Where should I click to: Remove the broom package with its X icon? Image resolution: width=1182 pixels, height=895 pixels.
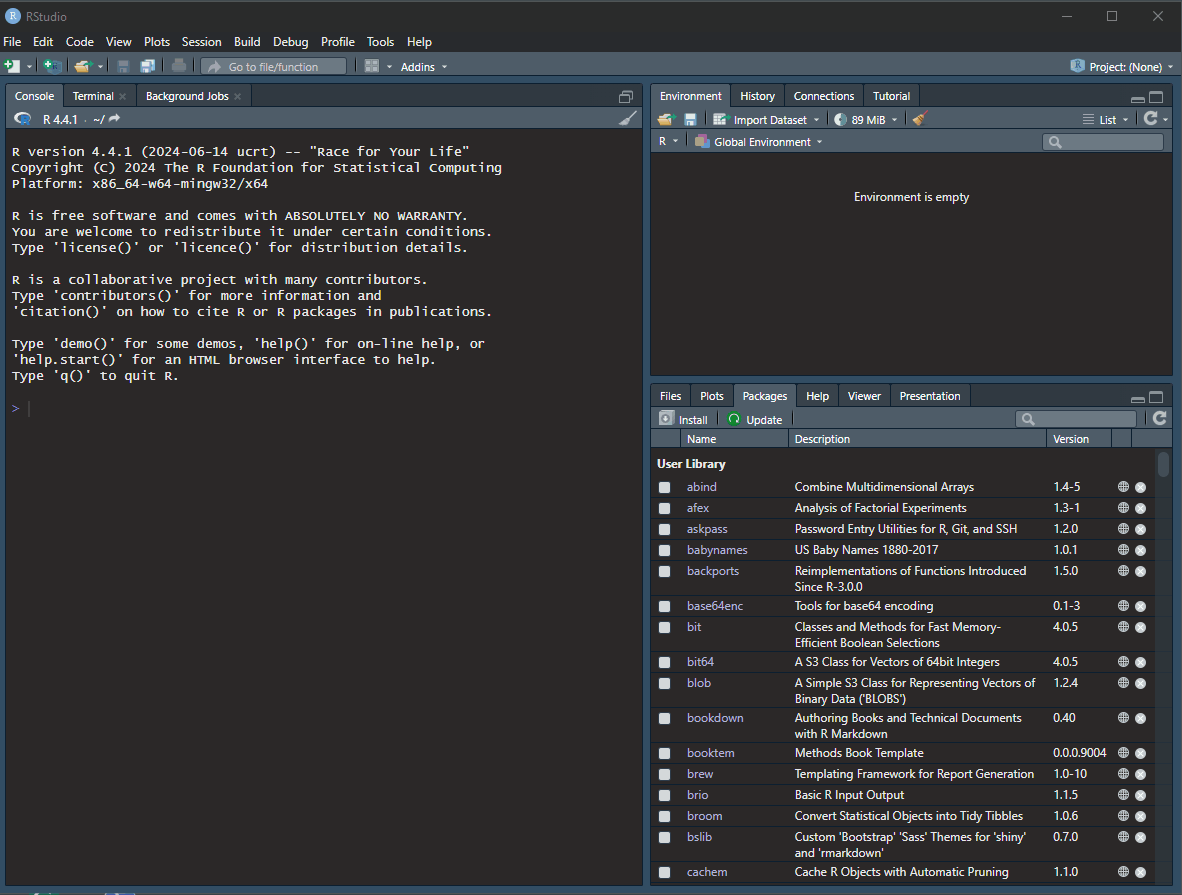(x=1141, y=816)
